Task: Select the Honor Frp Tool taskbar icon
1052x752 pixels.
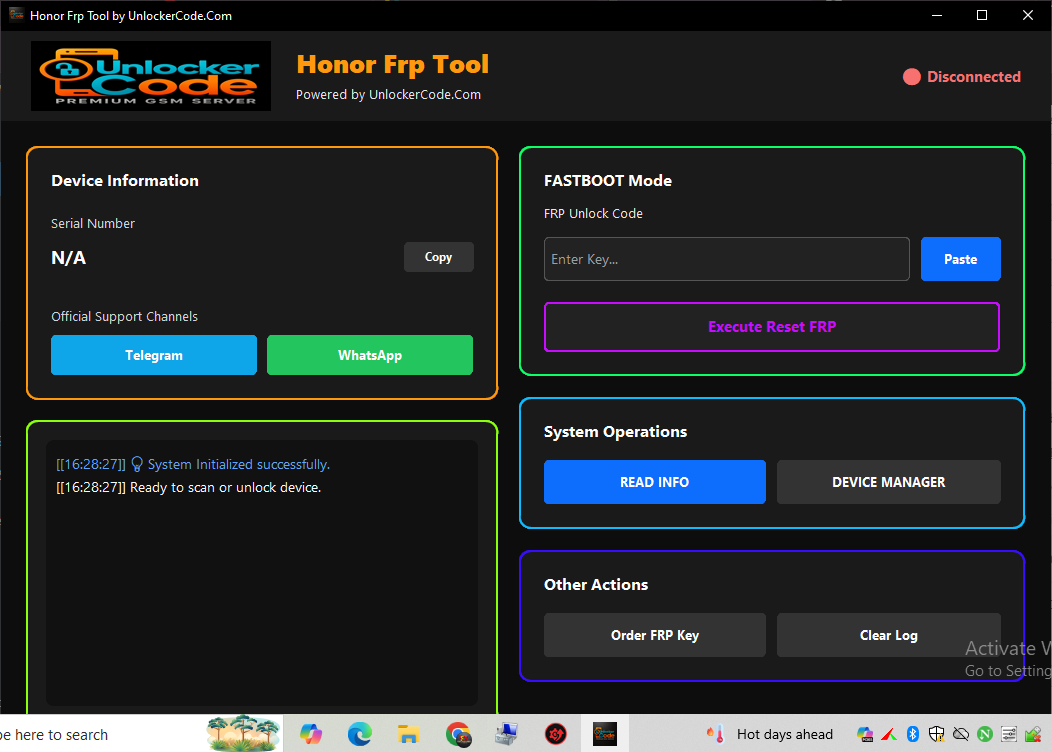Action: [x=604, y=735]
